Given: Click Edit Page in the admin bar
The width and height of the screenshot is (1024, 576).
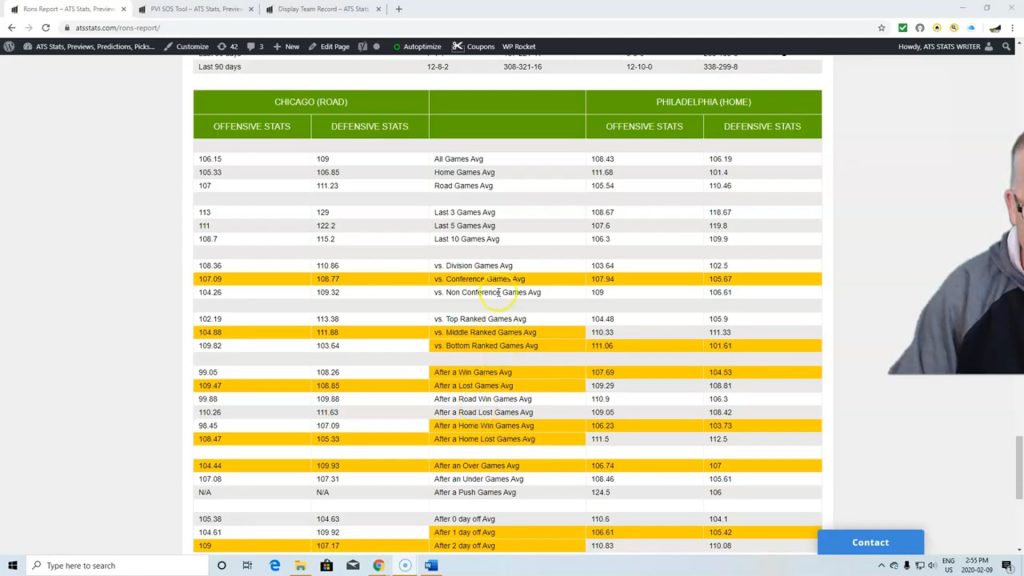Looking at the screenshot, I should click(x=328, y=46).
